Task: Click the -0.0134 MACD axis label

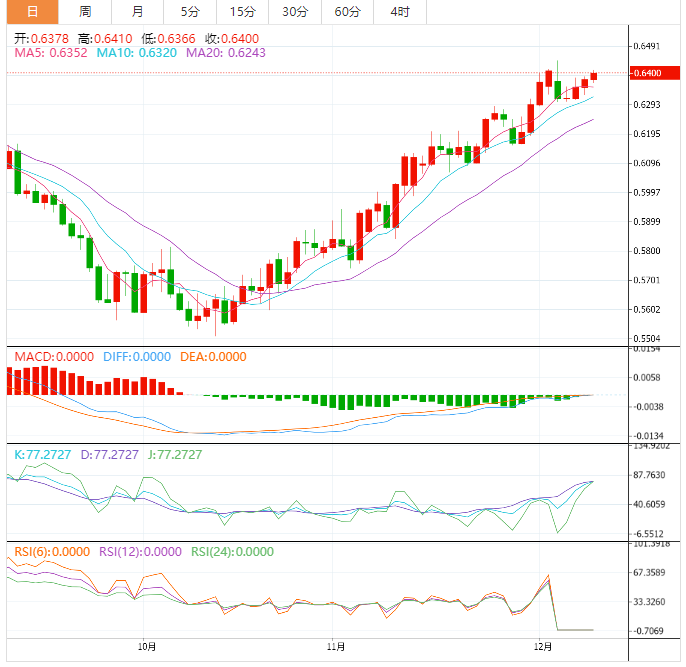Action: pyautogui.click(x=648, y=436)
